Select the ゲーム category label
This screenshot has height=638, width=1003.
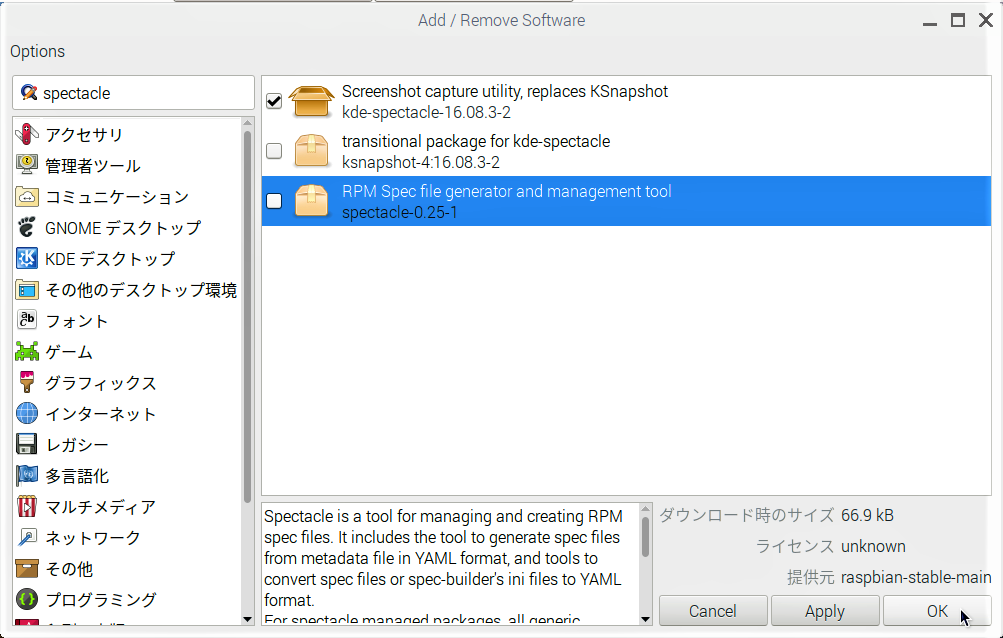tap(69, 352)
